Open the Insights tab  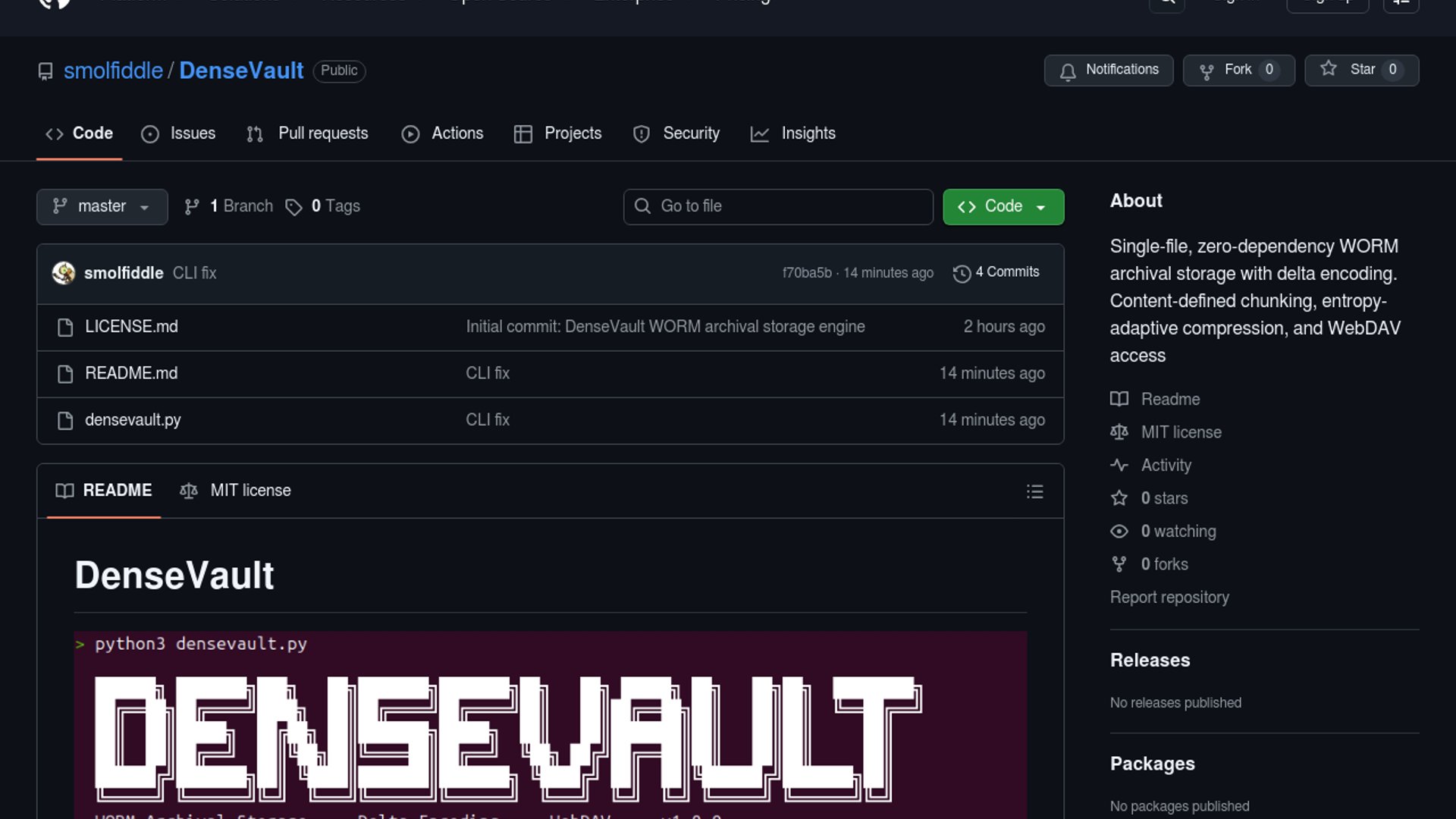tap(793, 133)
